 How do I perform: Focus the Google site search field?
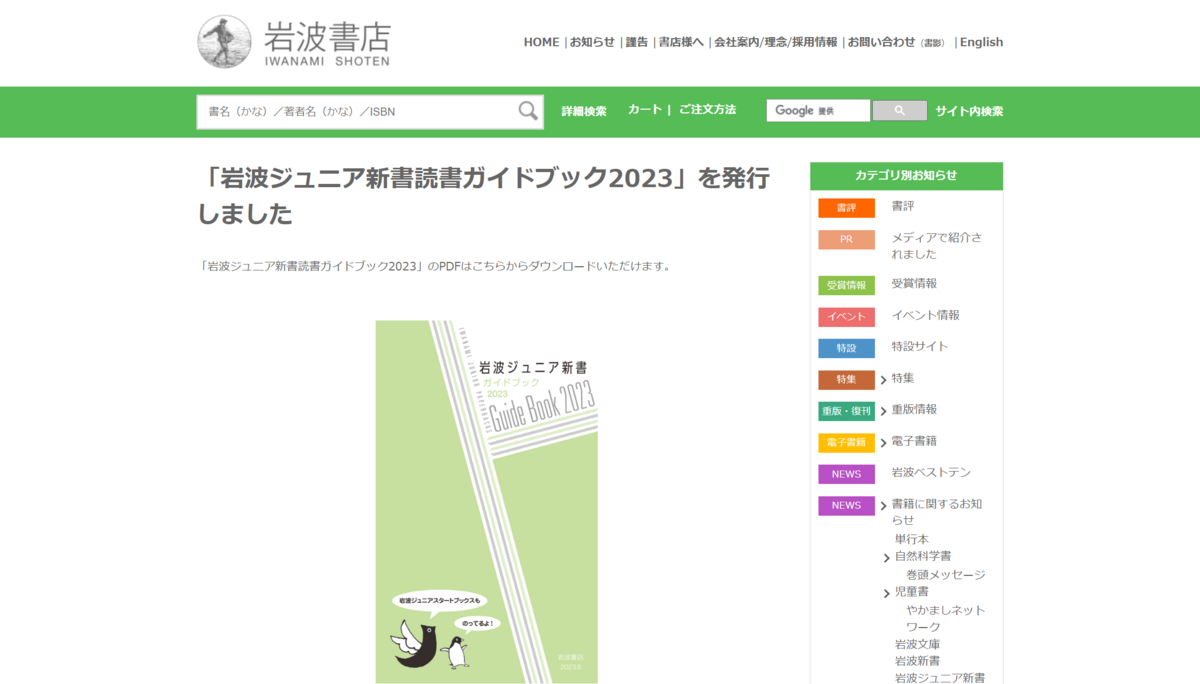click(x=818, y=111)
